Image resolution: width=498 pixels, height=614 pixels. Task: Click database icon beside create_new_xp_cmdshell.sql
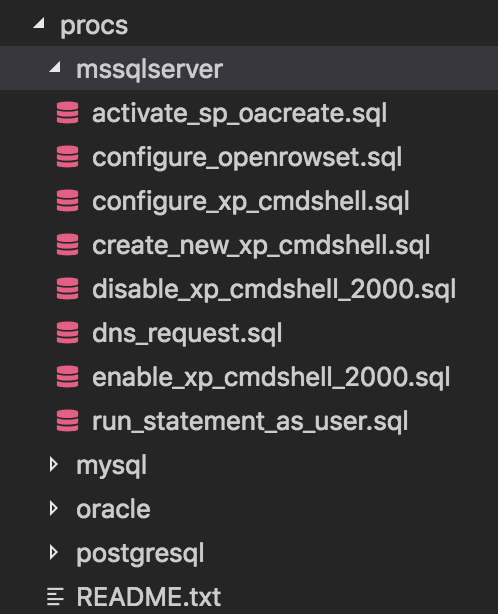(x=67, y=245)
